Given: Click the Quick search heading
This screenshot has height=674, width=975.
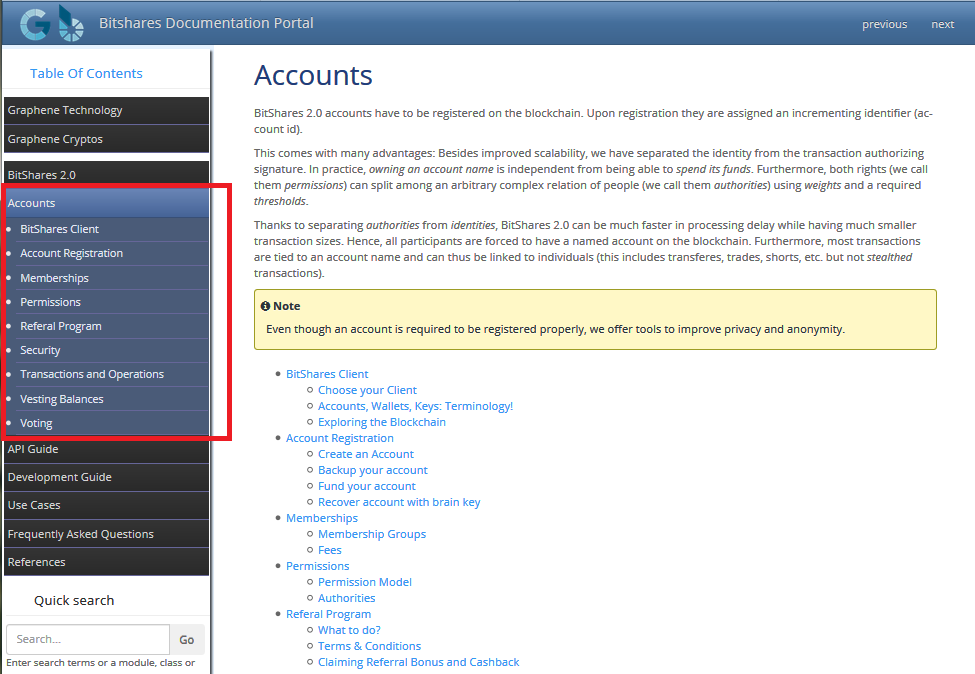Looking at the screenshot, I should coord(74,601).
